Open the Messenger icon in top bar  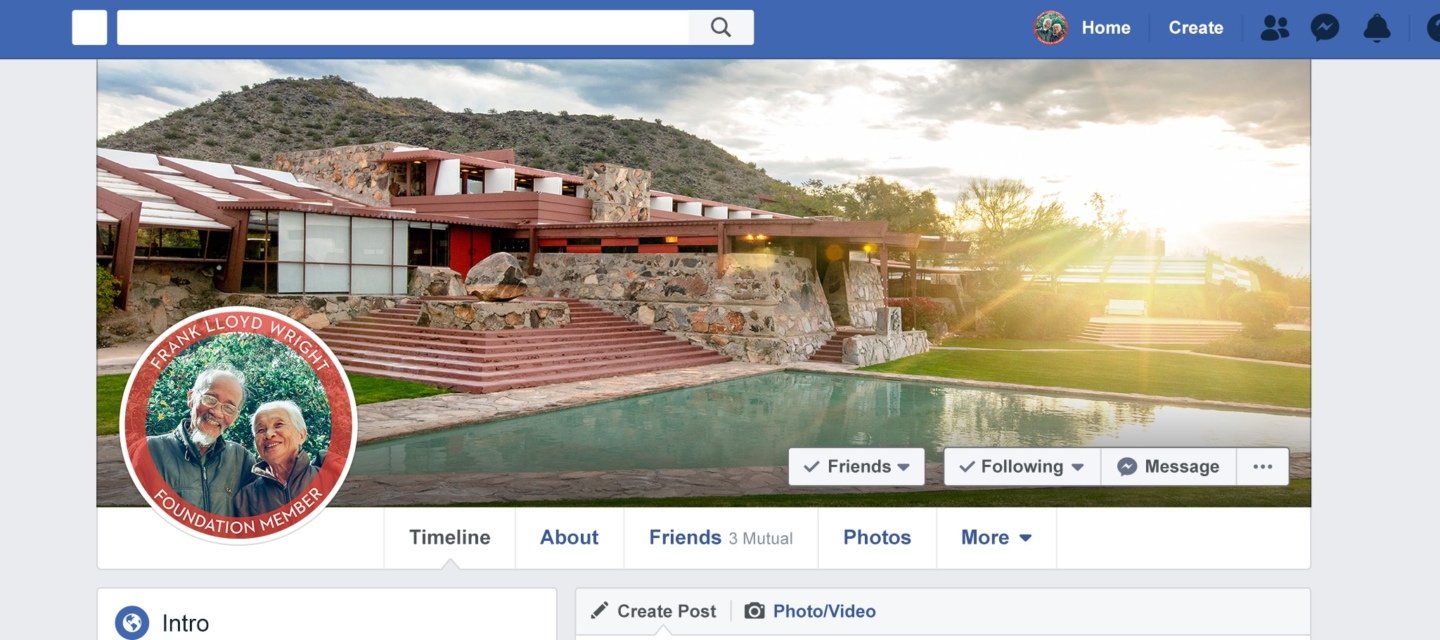tap(1325, 28)
